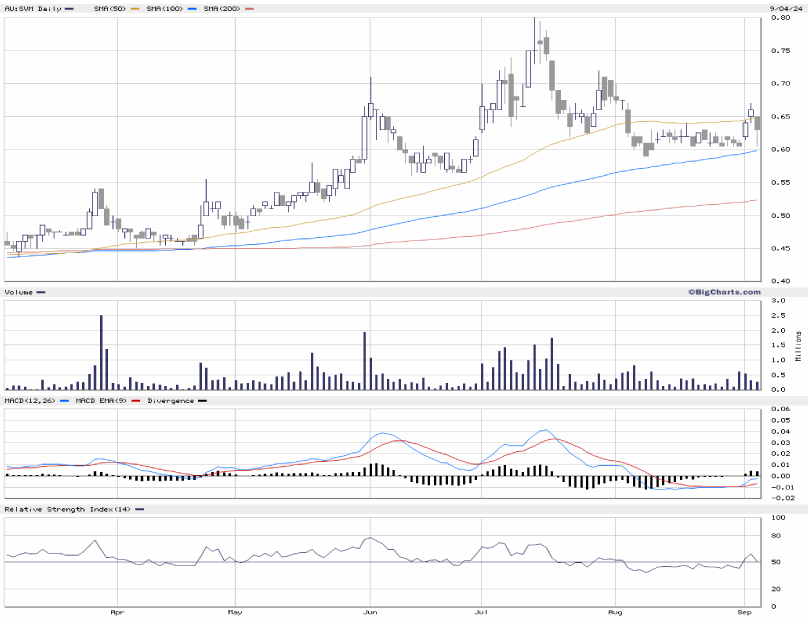Click the May label on the time axis
The width and height of the screenshot is (808, 619).
234,610
